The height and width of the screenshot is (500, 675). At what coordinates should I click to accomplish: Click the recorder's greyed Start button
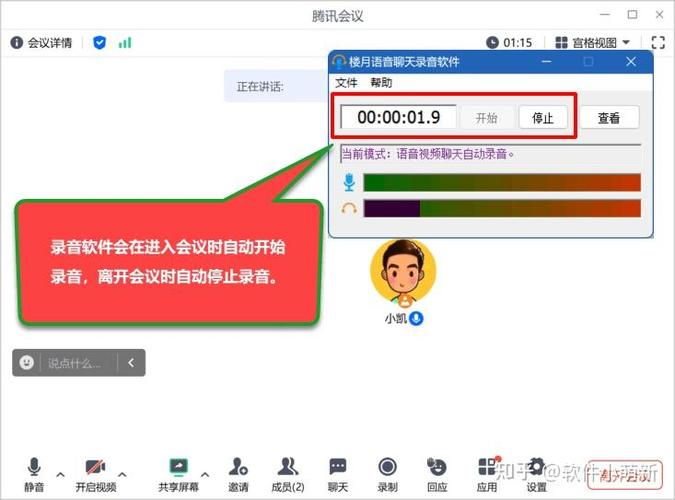(x=487, y=118)
